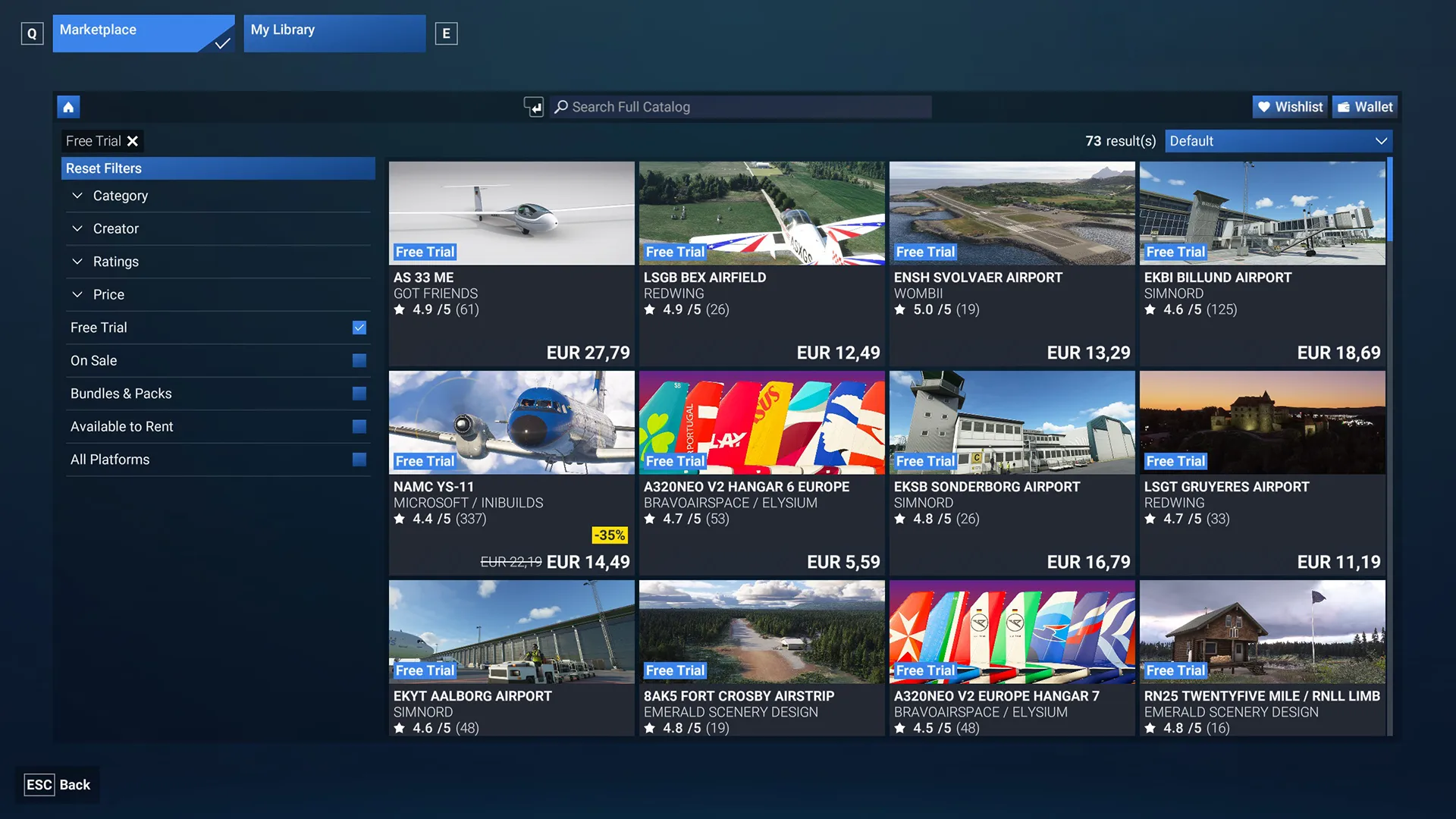
Task: Click the magnifying glass in the search field
Action: pos(560,107)
